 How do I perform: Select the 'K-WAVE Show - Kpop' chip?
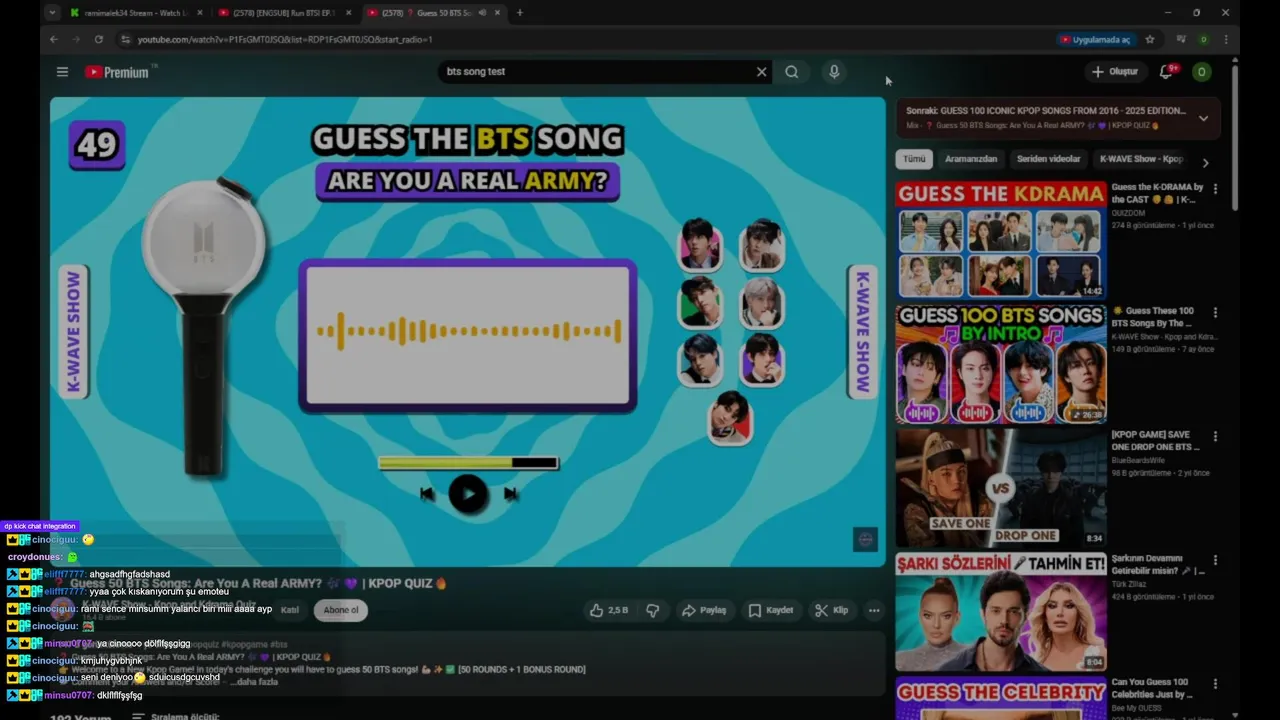tap(1141, 159)
